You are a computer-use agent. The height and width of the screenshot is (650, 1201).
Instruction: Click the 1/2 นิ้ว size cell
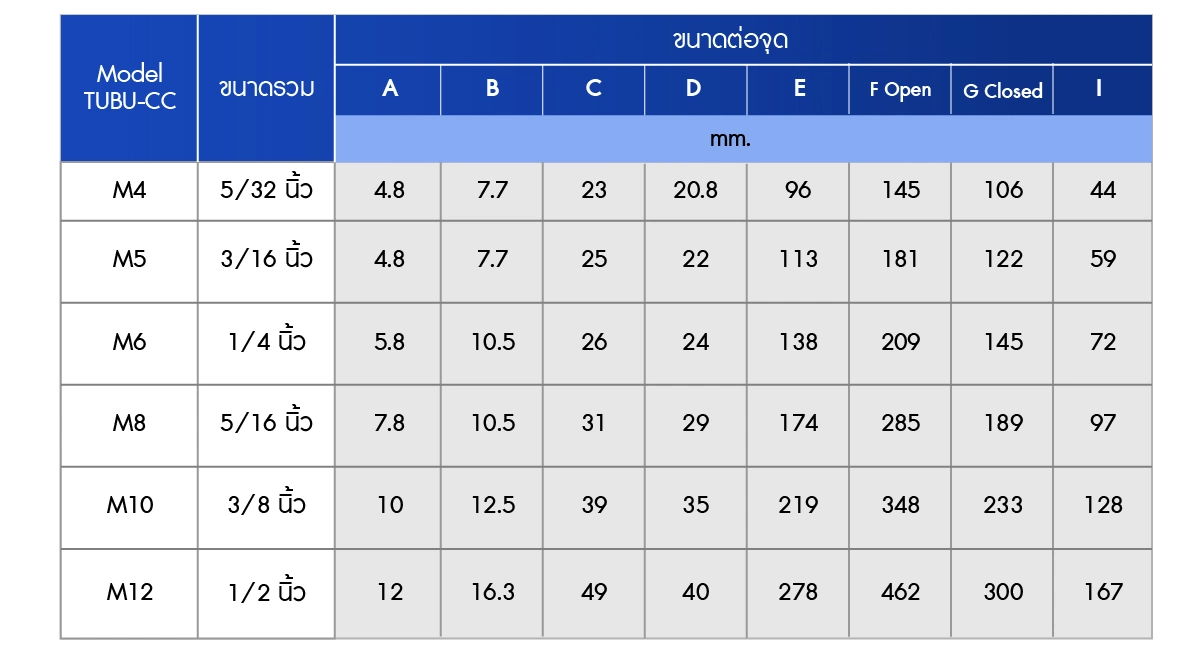(266, 593)
